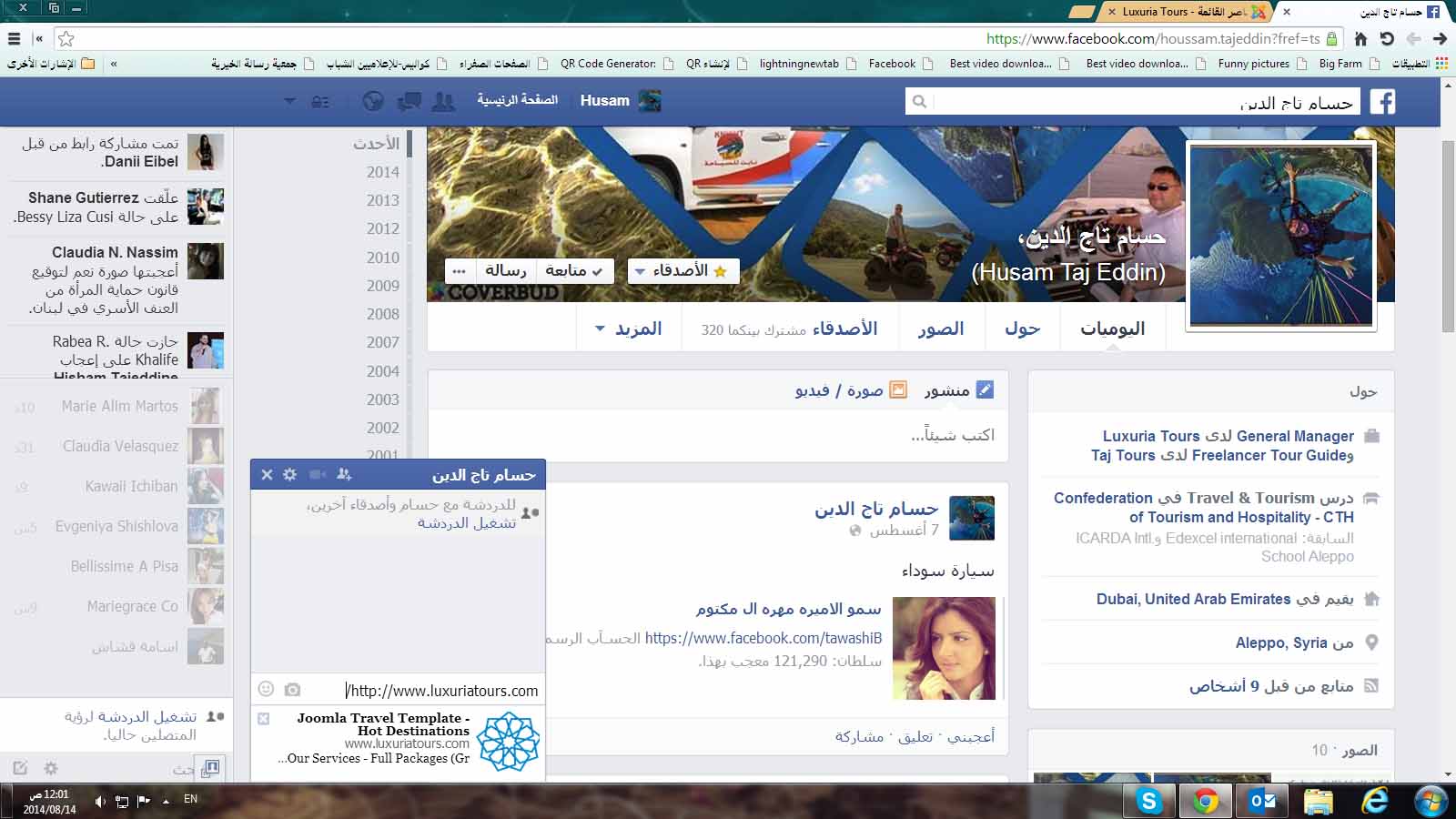This screenshot has height=819, width=1456.
Task: Bookmark this page with the star icon
Action: click(x=66, y=39)
